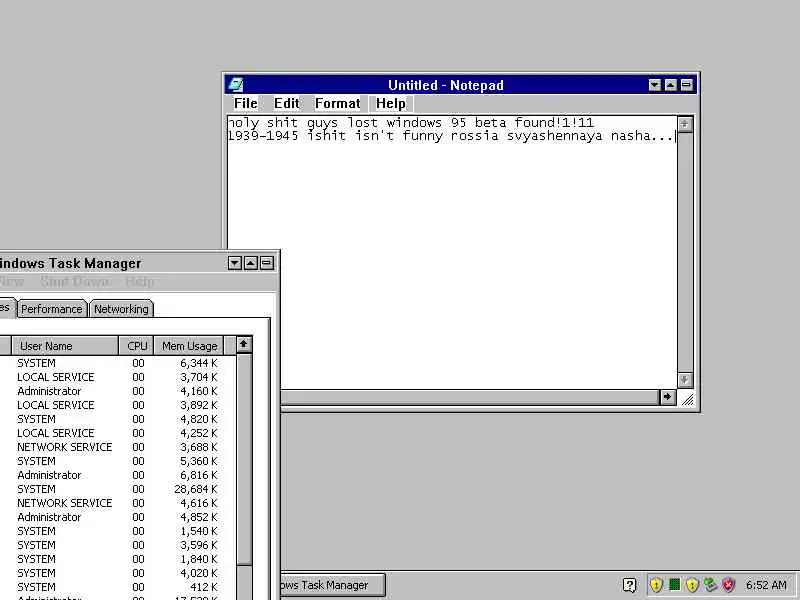This screenshot has height=600, width=800.
Task: Open the Edit menu in Notepad
Action: (286, 104)
